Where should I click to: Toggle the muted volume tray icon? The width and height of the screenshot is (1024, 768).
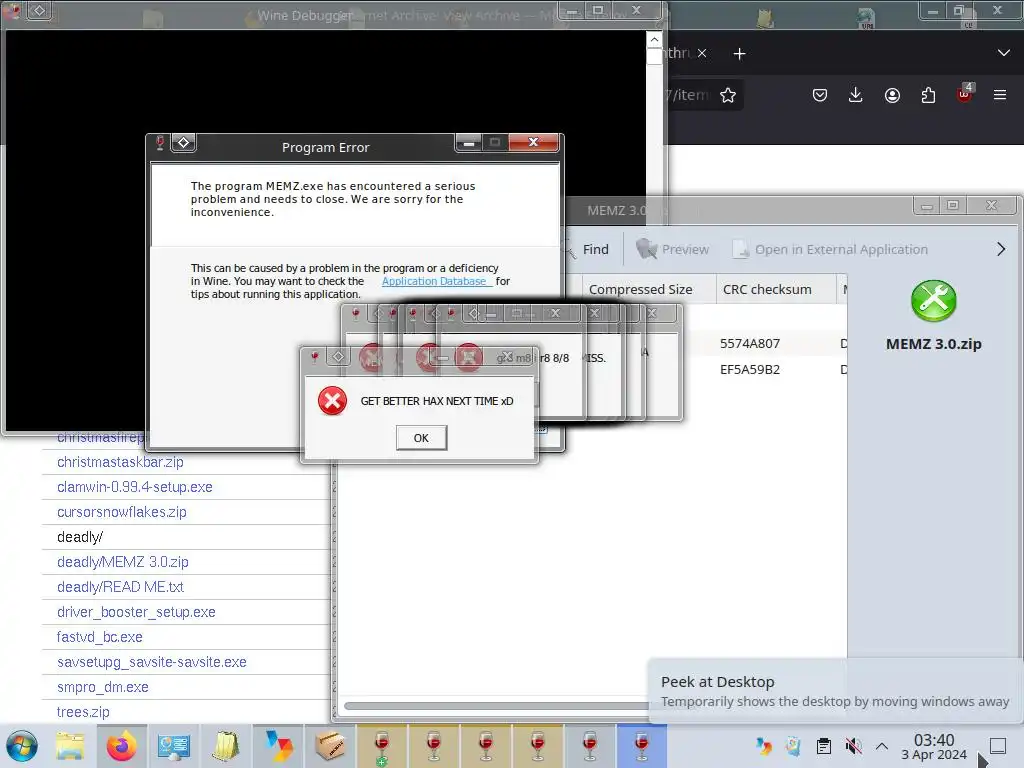click(853, 746)
